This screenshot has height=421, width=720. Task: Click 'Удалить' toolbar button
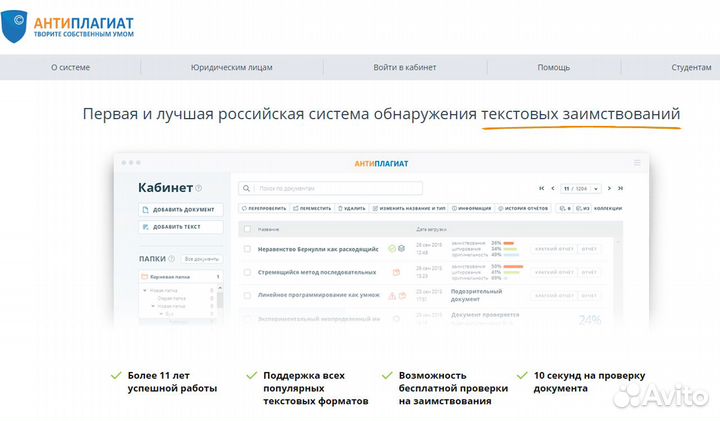pyautogui.click(x=352, y=208)
